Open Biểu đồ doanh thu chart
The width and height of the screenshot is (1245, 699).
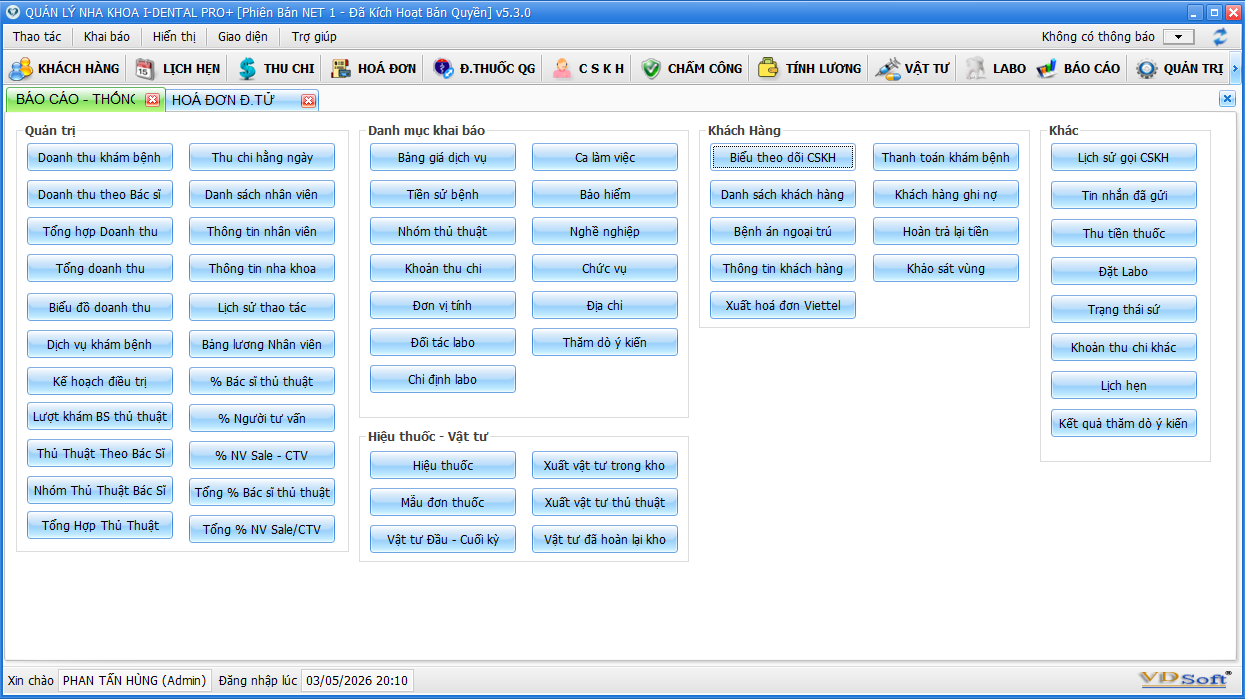tap(100, 307)
